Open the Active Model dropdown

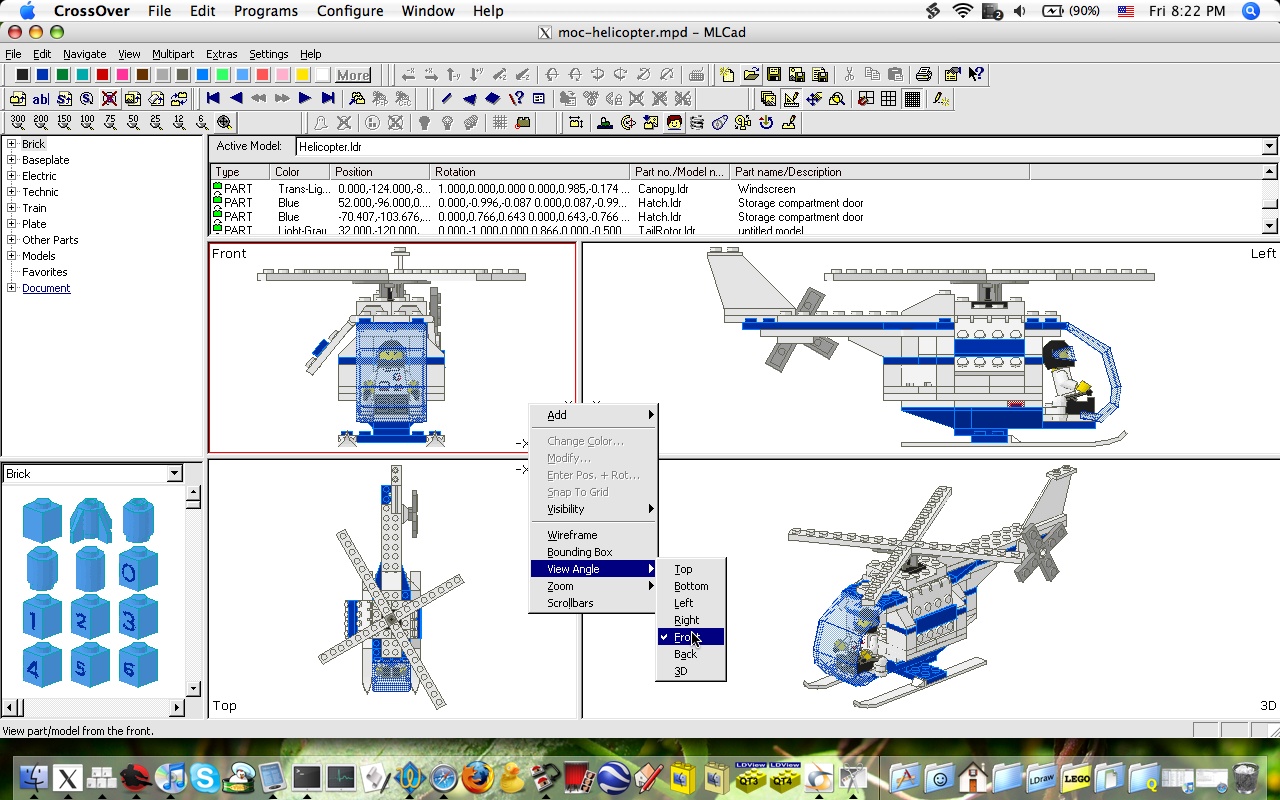pos(1269,147)
